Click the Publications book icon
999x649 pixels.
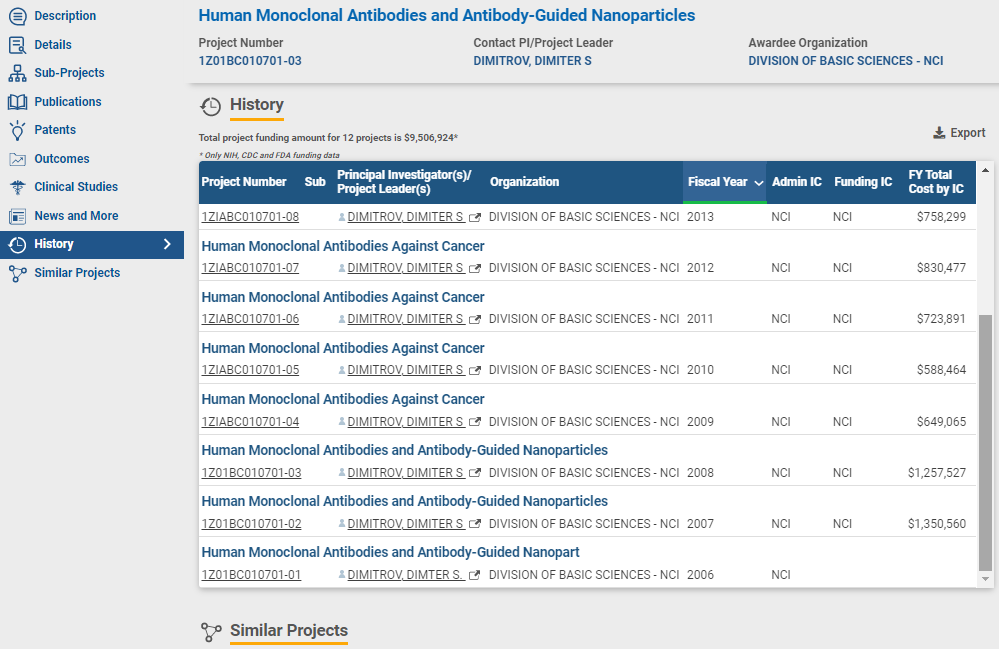pyautogui.click(x=17, y=102)
